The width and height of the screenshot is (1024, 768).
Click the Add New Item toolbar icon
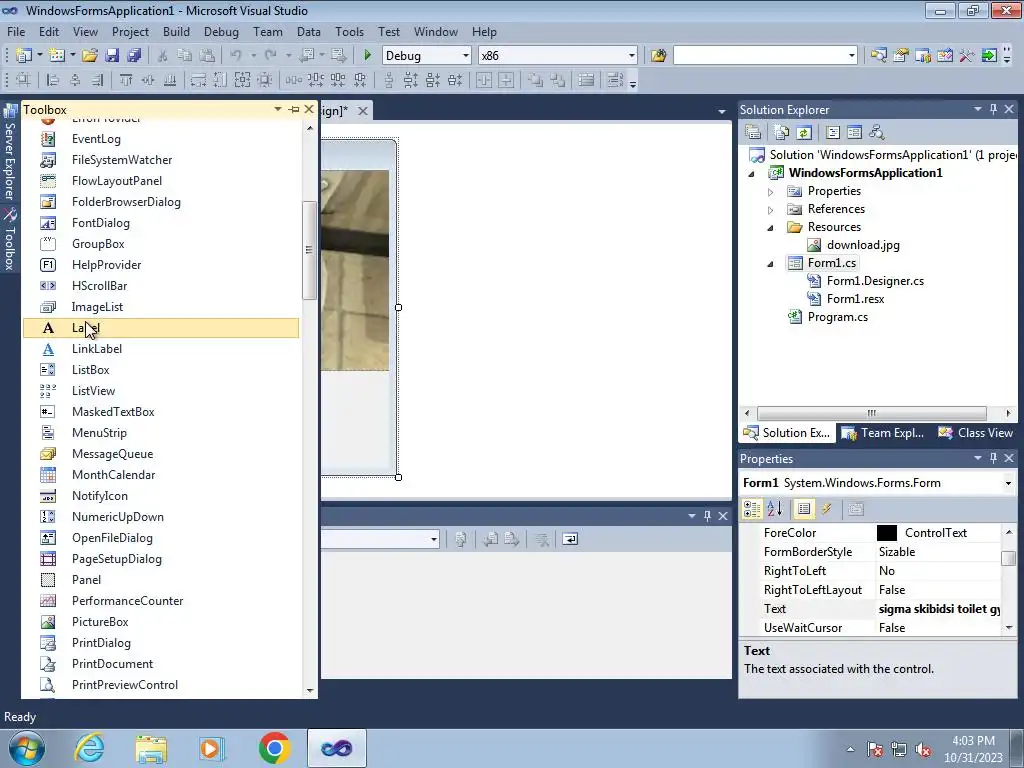[56, 56]
